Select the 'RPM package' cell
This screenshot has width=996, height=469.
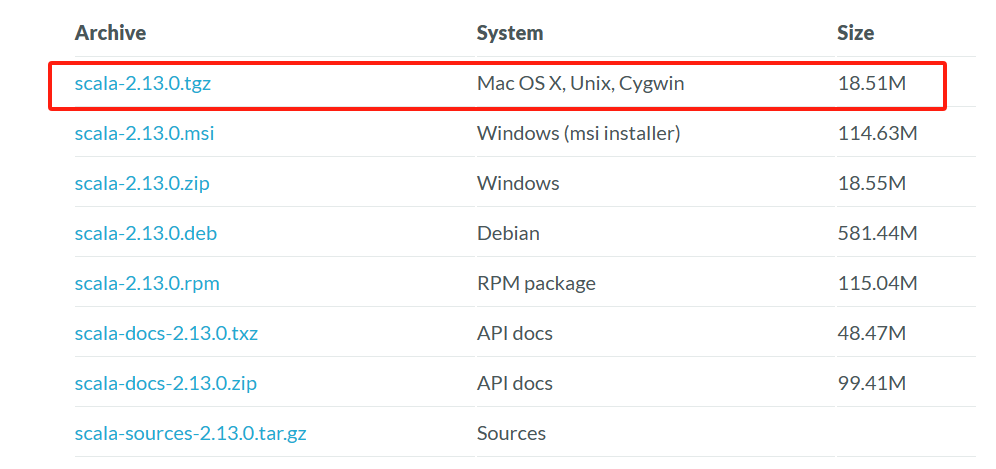coord(536,283)
